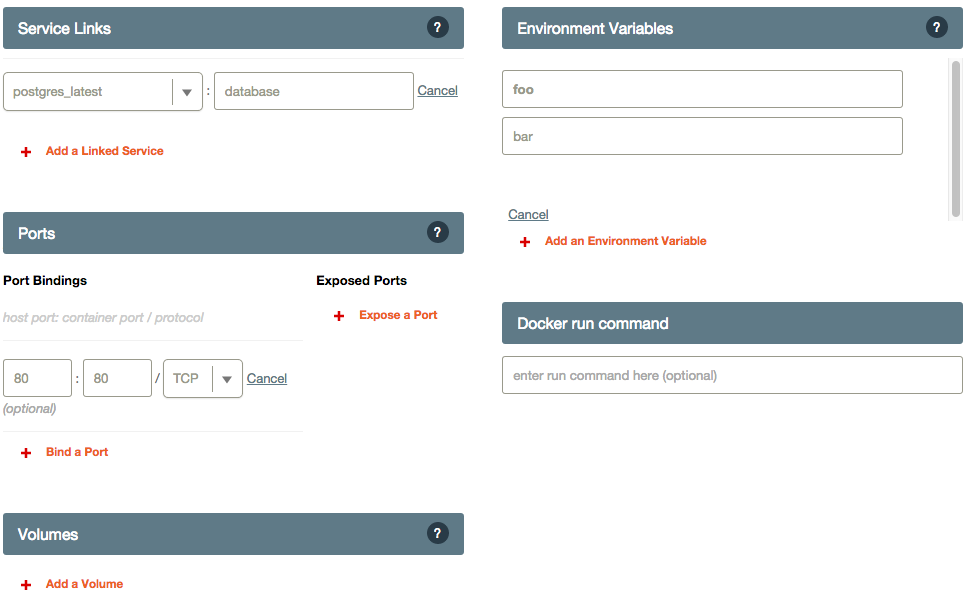Open the Volumes help icon

pyautogui.click(x=438, y=533)
